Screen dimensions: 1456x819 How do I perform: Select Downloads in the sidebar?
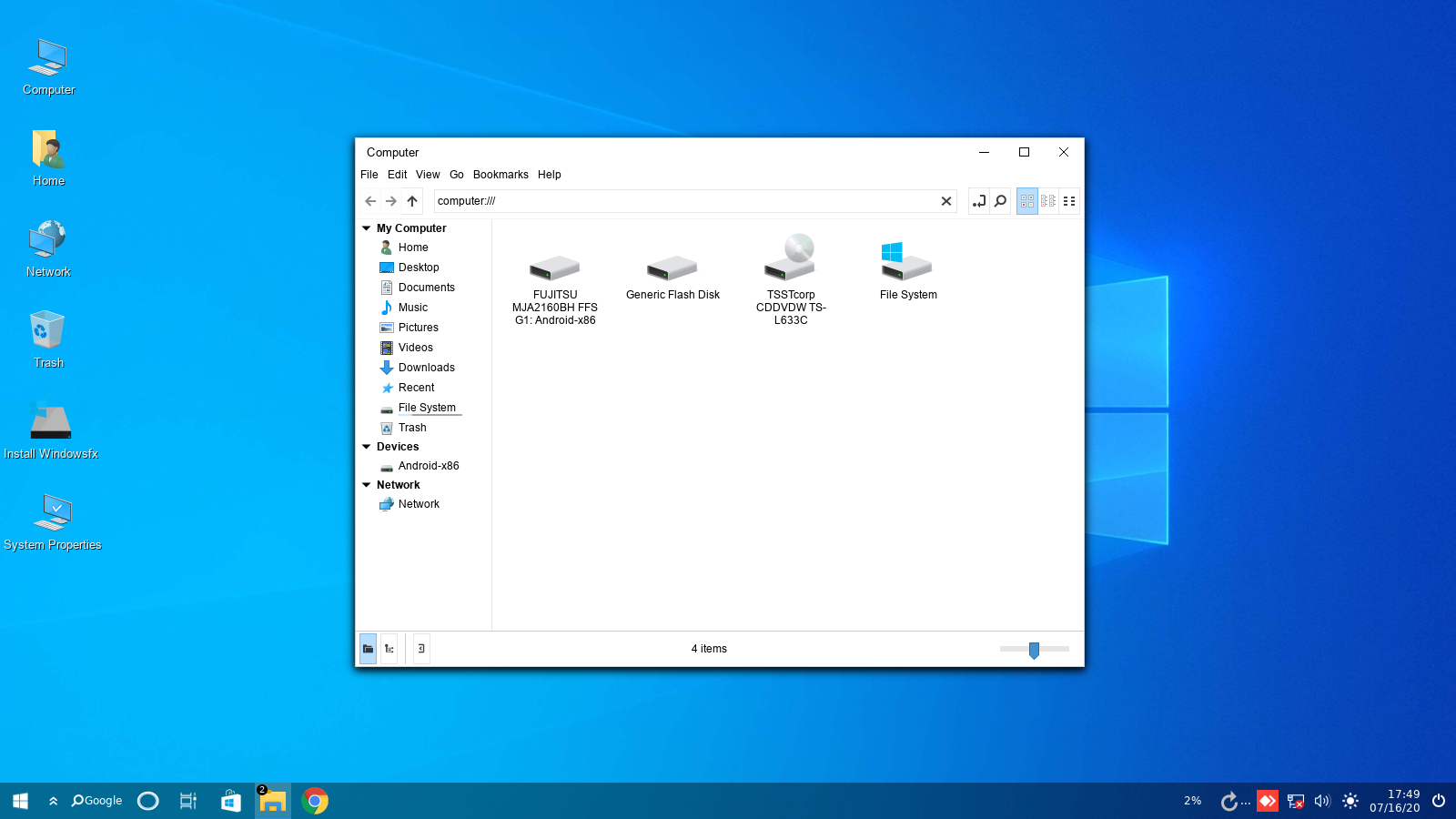pos(426,368)
